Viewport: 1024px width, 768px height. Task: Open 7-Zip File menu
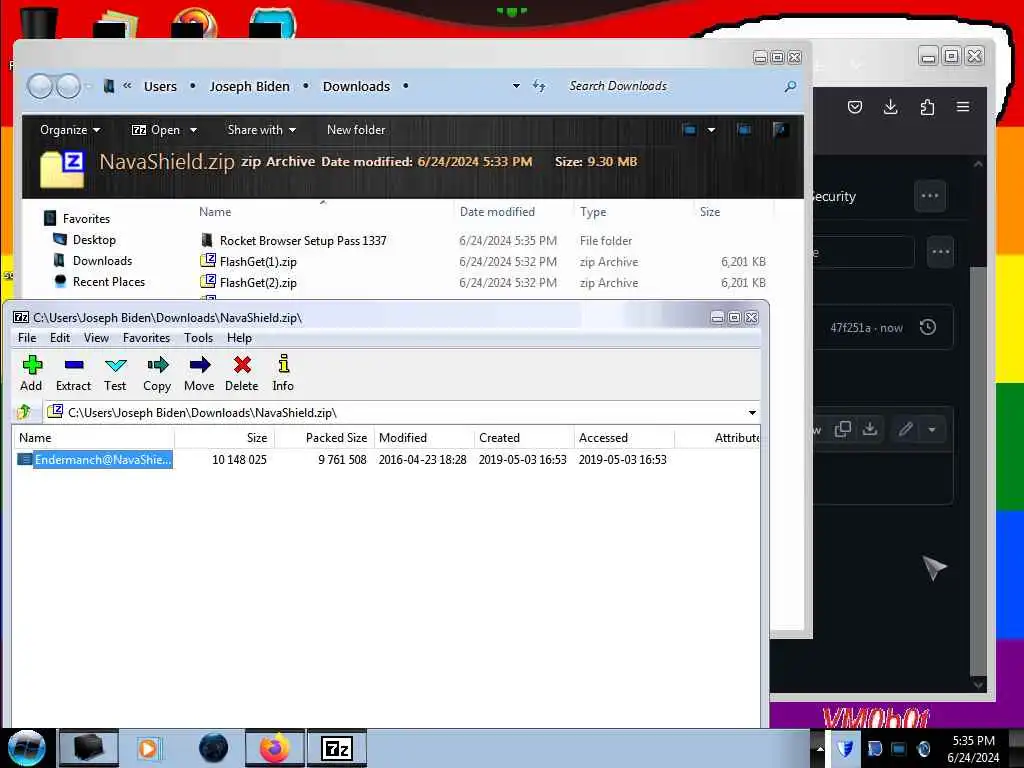(27, 338)
